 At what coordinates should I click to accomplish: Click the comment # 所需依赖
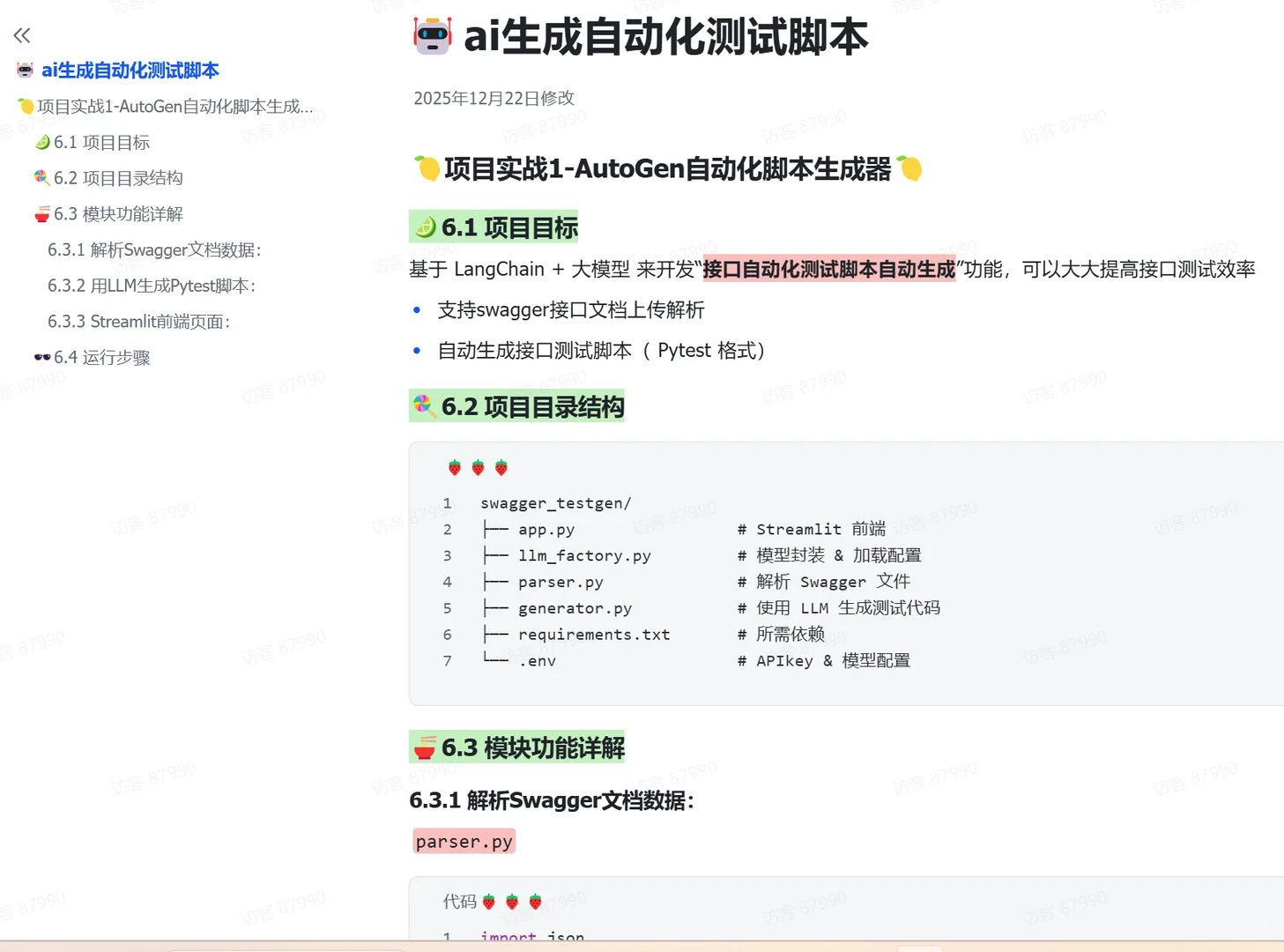(781, 635)
